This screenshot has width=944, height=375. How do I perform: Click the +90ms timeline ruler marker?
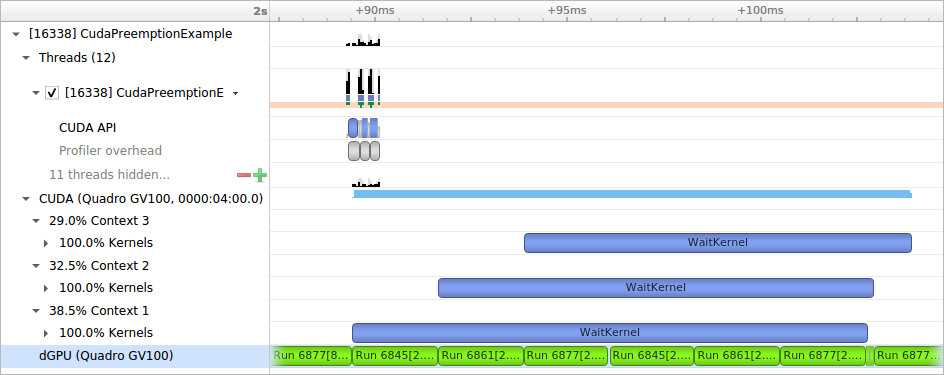coord(375,10)
